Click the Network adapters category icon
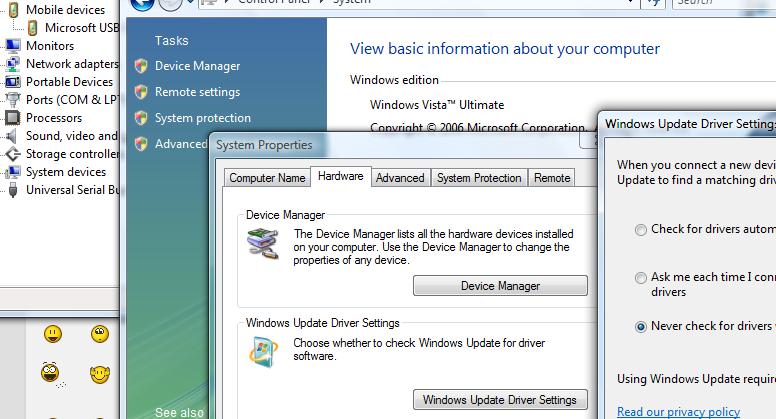Screen dimensions: 776x419 point(13,64)
